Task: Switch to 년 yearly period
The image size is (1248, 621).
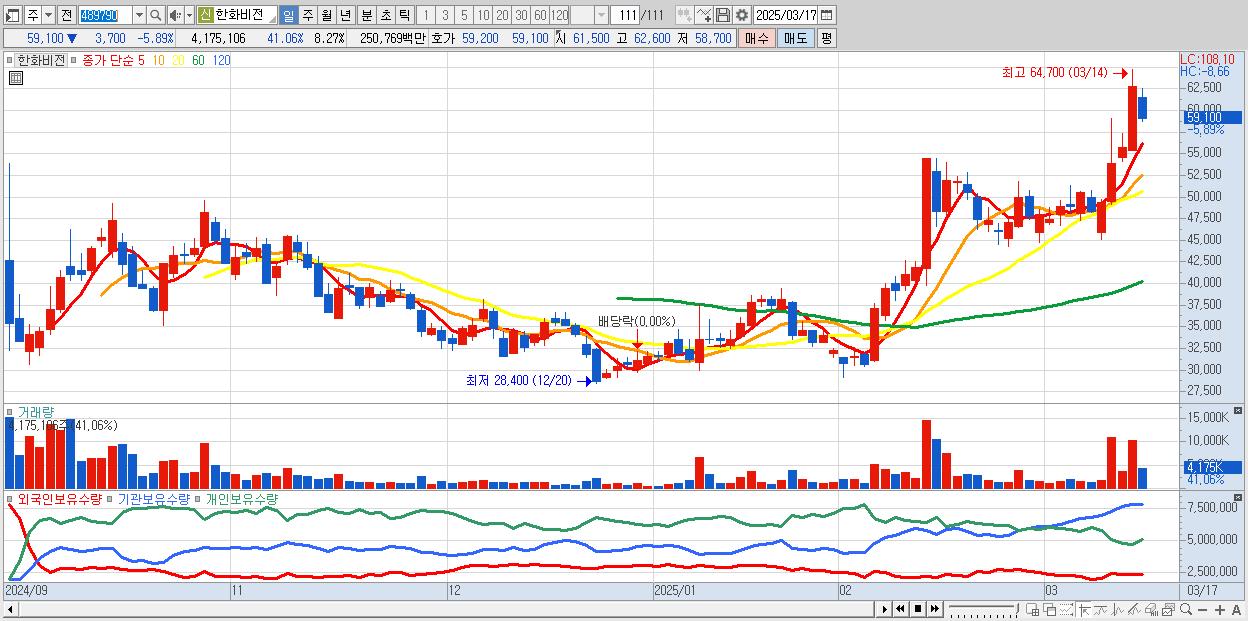Action: click(345, 15)
